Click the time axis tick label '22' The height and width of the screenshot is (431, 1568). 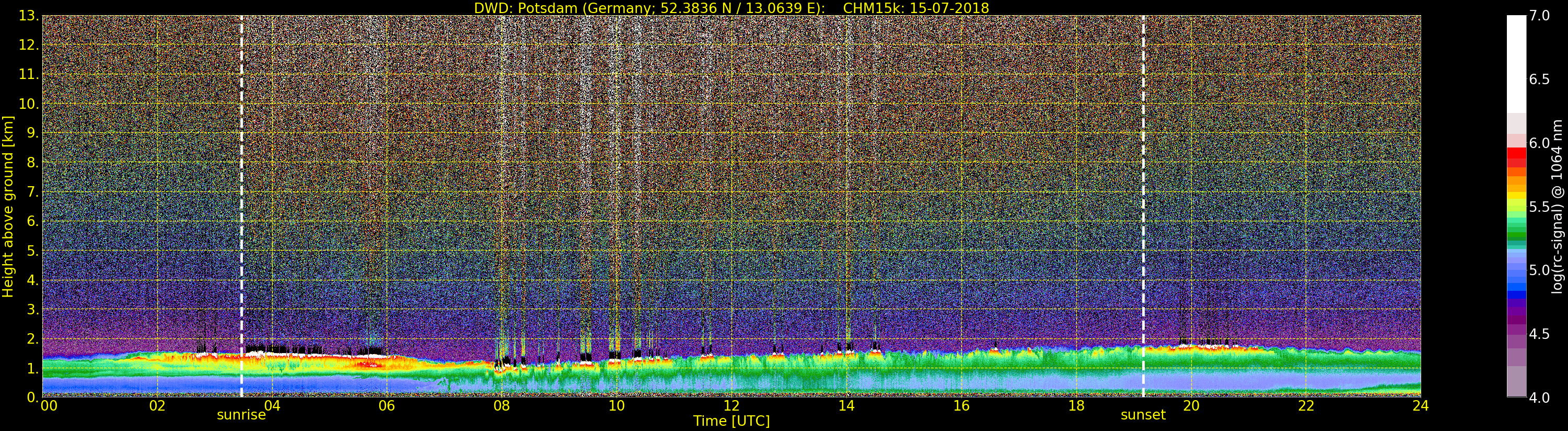(x=1306, y=406)
